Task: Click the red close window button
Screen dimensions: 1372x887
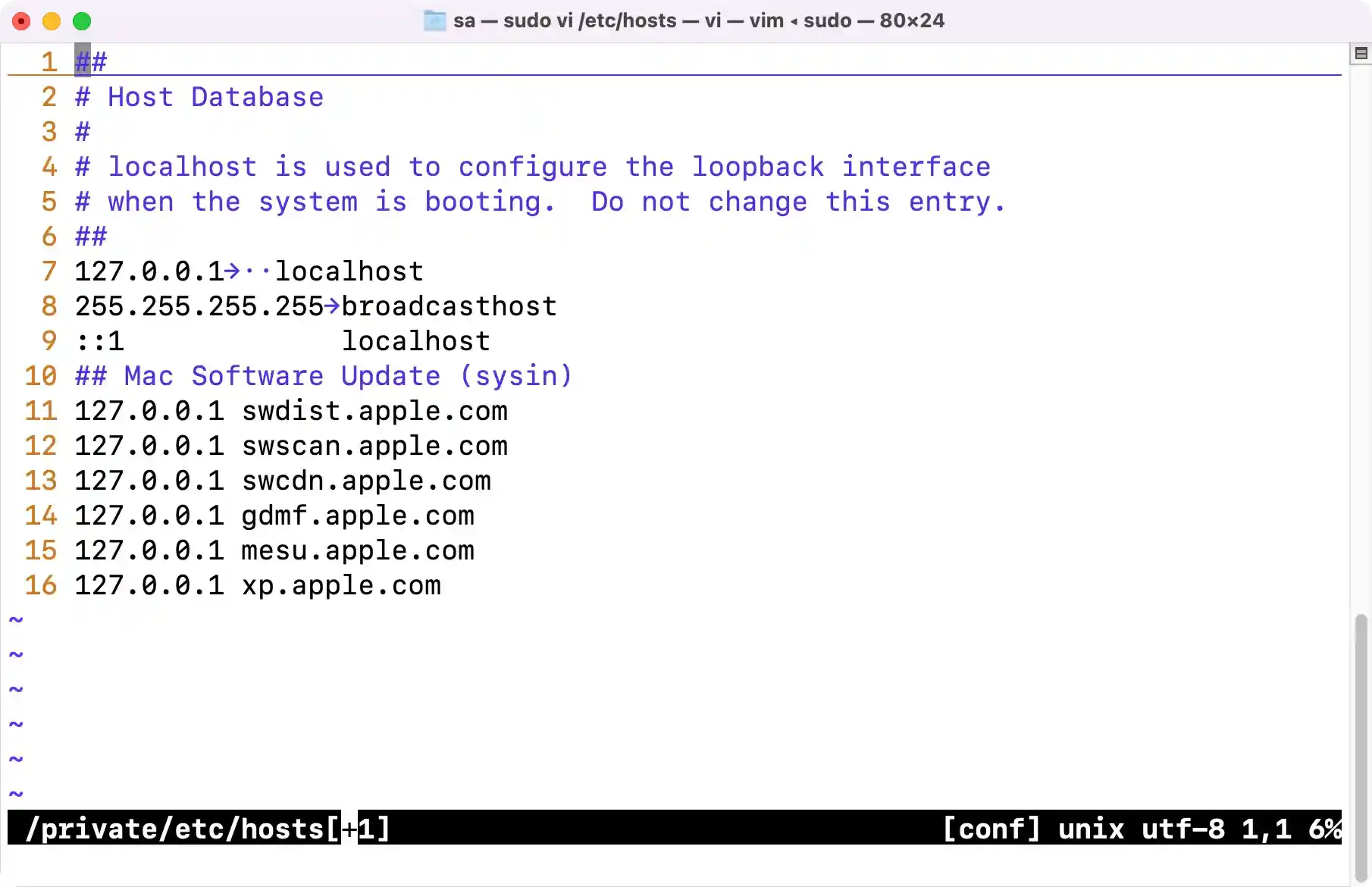Action: 21,21
